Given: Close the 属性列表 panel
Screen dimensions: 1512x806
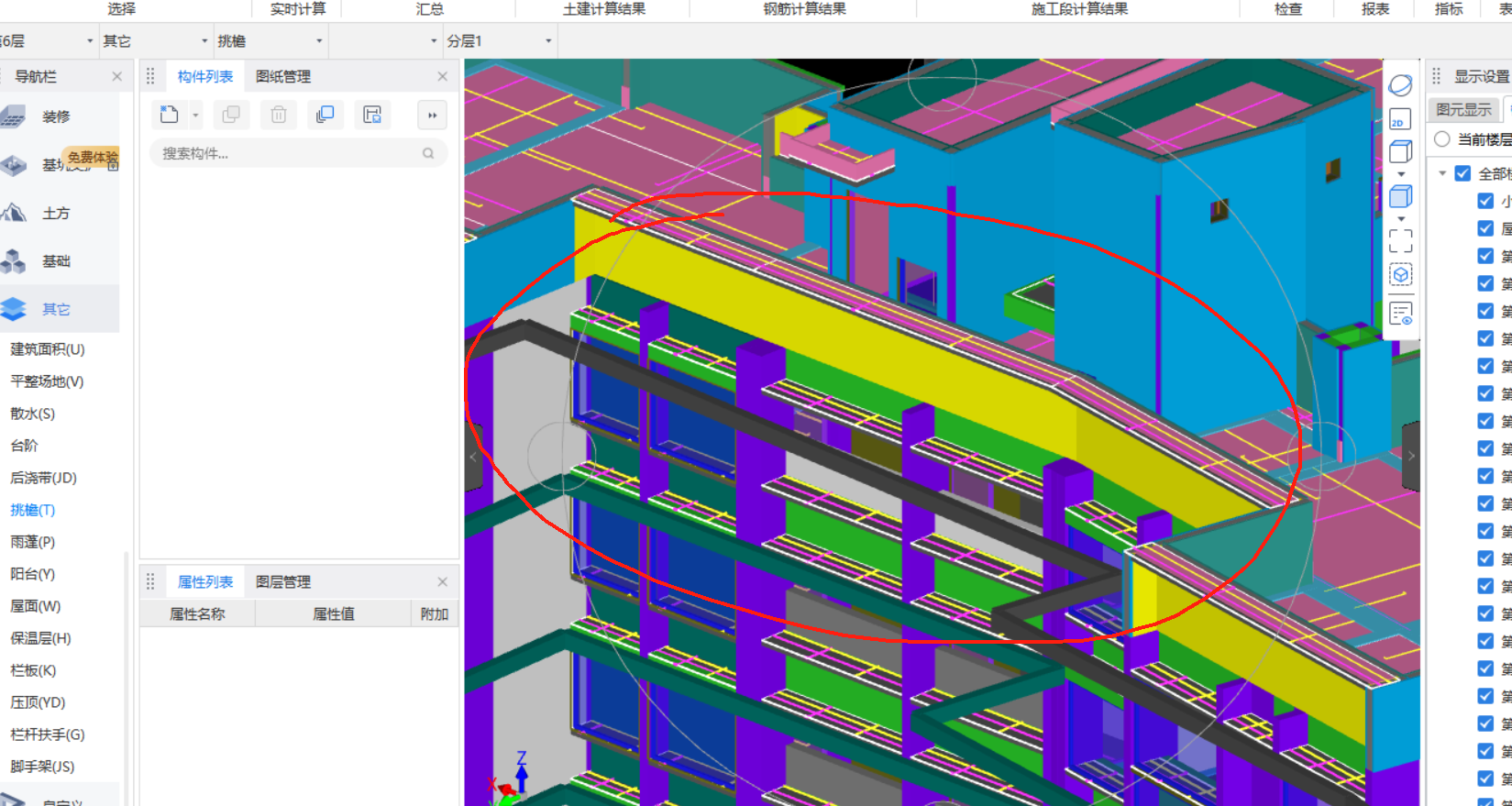Looking at the screenshot, I should 442,581.
